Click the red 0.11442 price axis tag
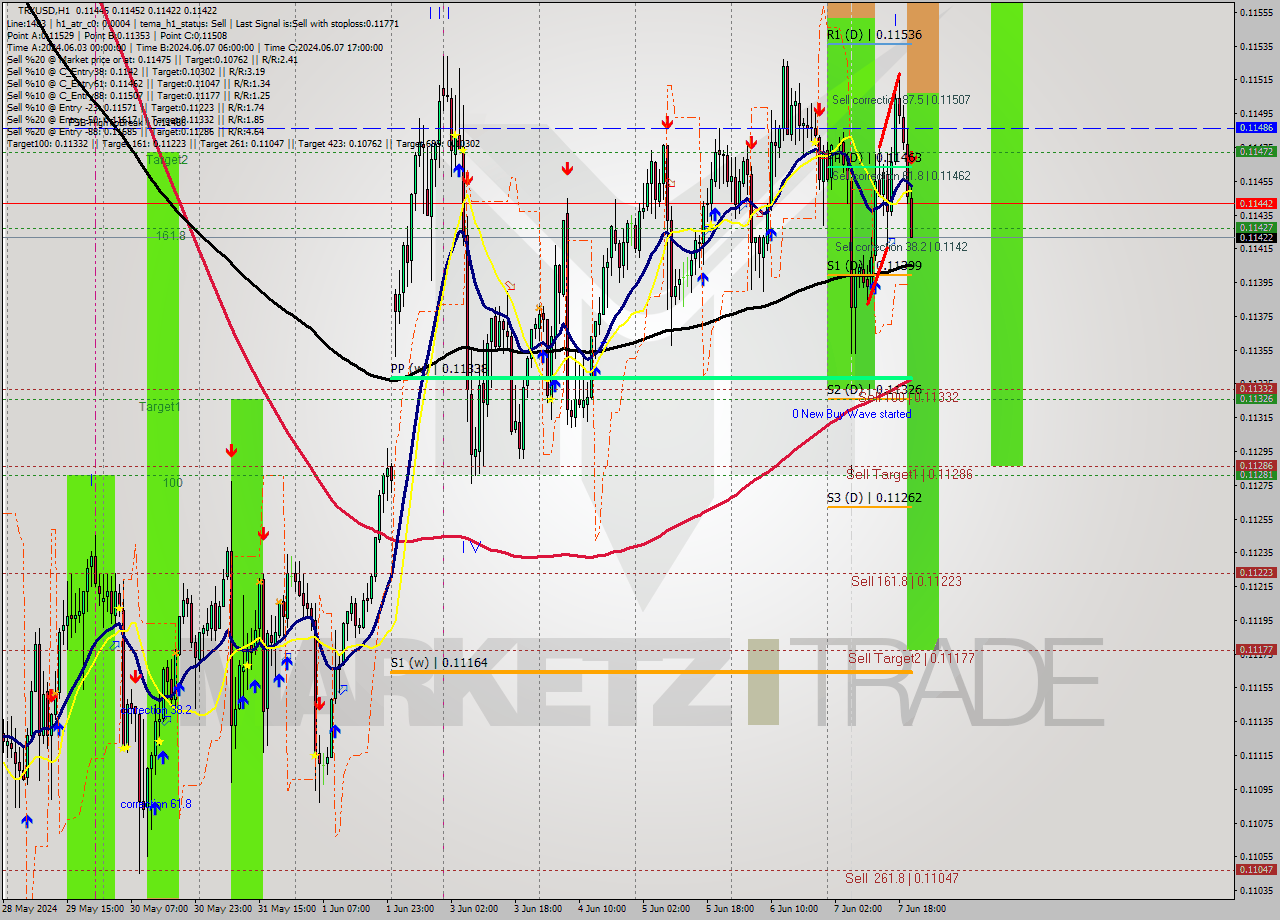1280x920 pixels. 1256,203
